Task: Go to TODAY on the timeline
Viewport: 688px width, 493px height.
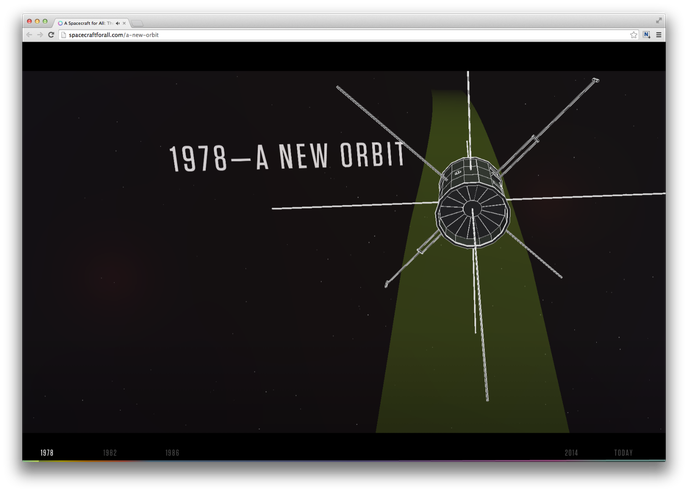Action: [x=623, y=453]
